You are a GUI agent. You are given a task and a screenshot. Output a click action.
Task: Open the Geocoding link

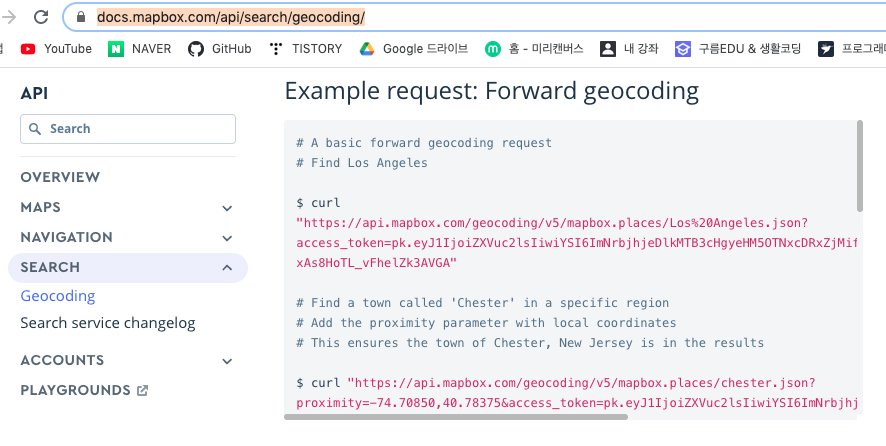click(58, 296)
